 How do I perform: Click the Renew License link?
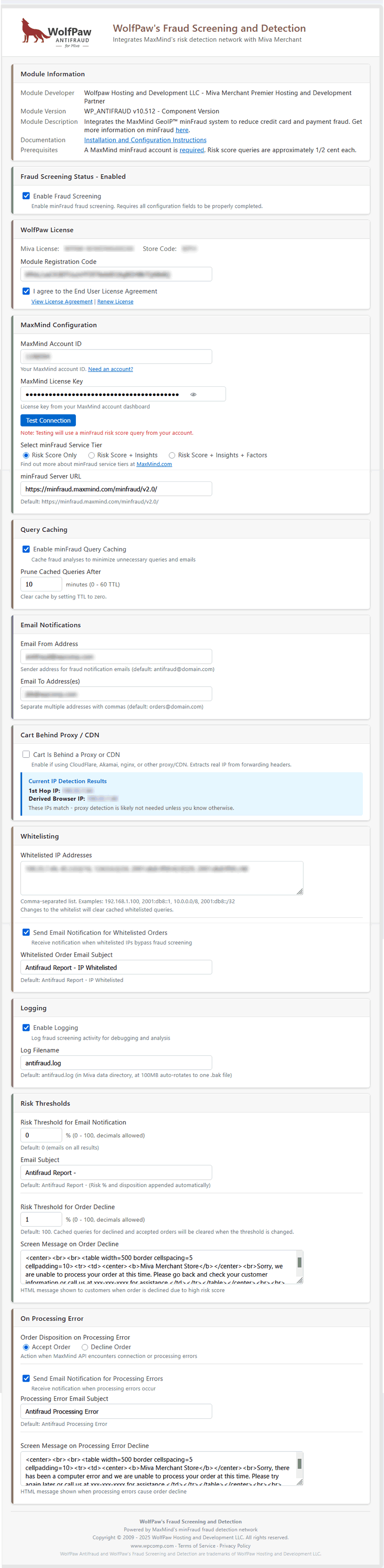pos(115,301)
